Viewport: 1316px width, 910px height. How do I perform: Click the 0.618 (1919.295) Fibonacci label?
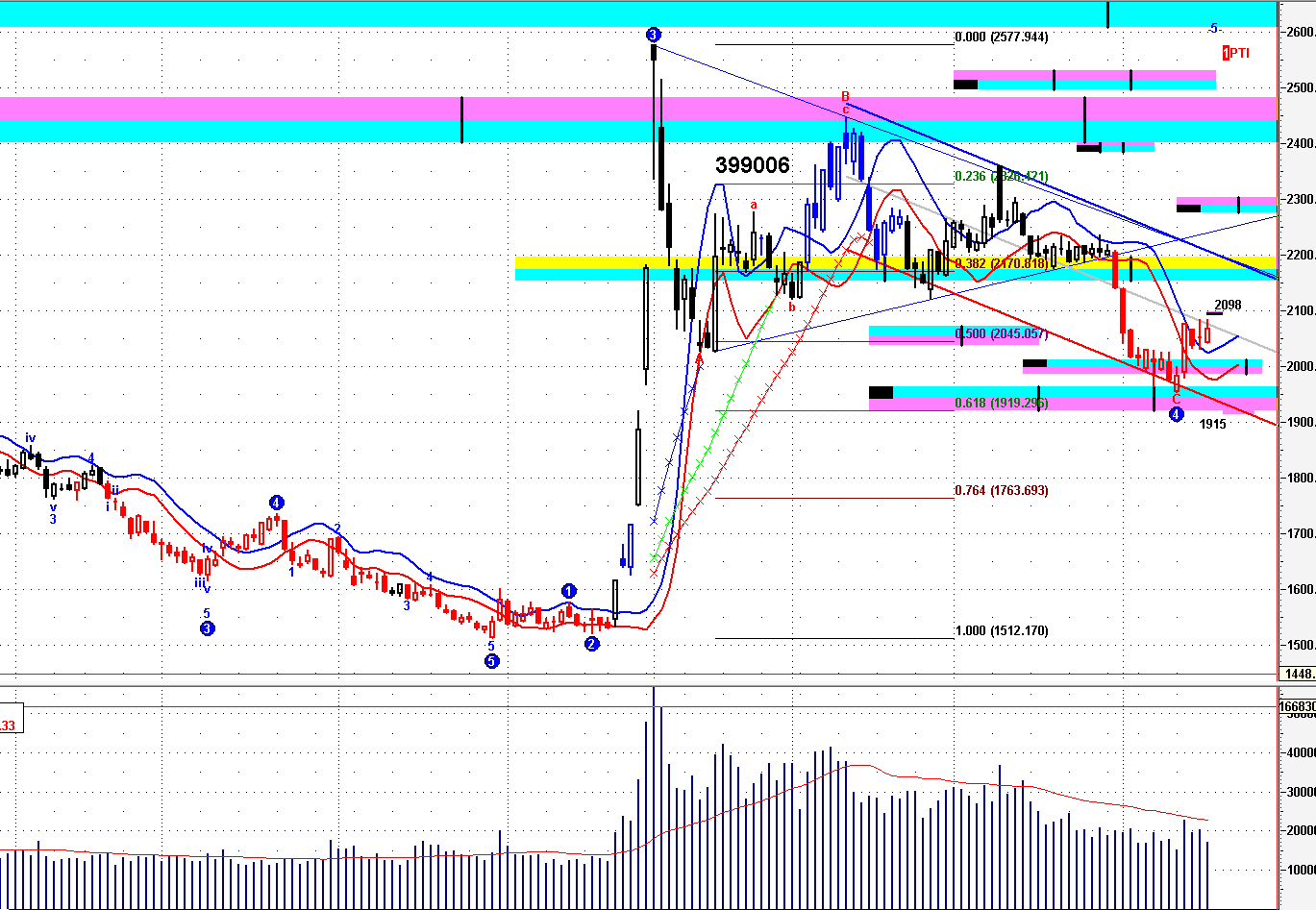pos(1001,404)
